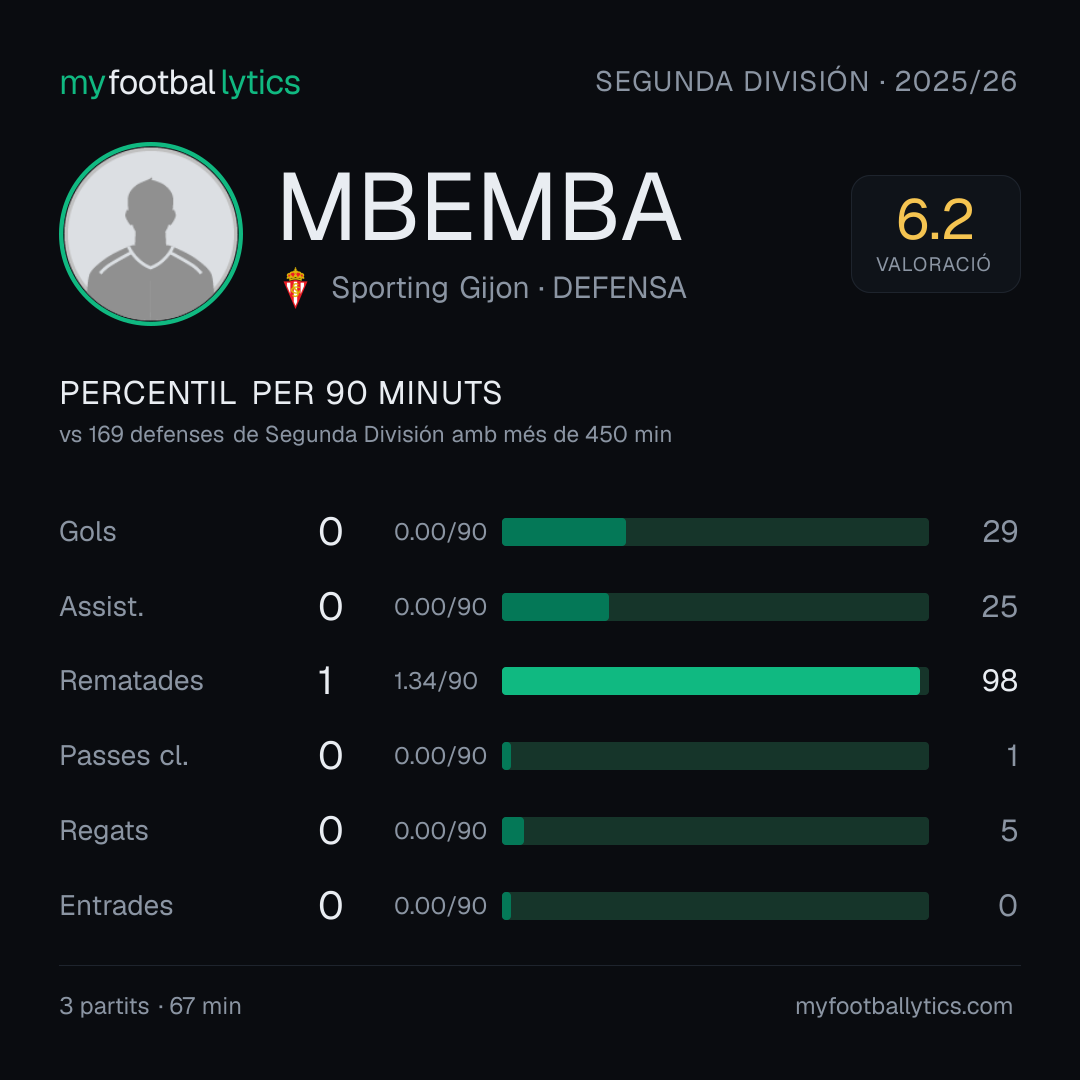This screenshot has height=1080, width=1080.
Task: Click the Entrades stat label
Action: tap(116, 906)
